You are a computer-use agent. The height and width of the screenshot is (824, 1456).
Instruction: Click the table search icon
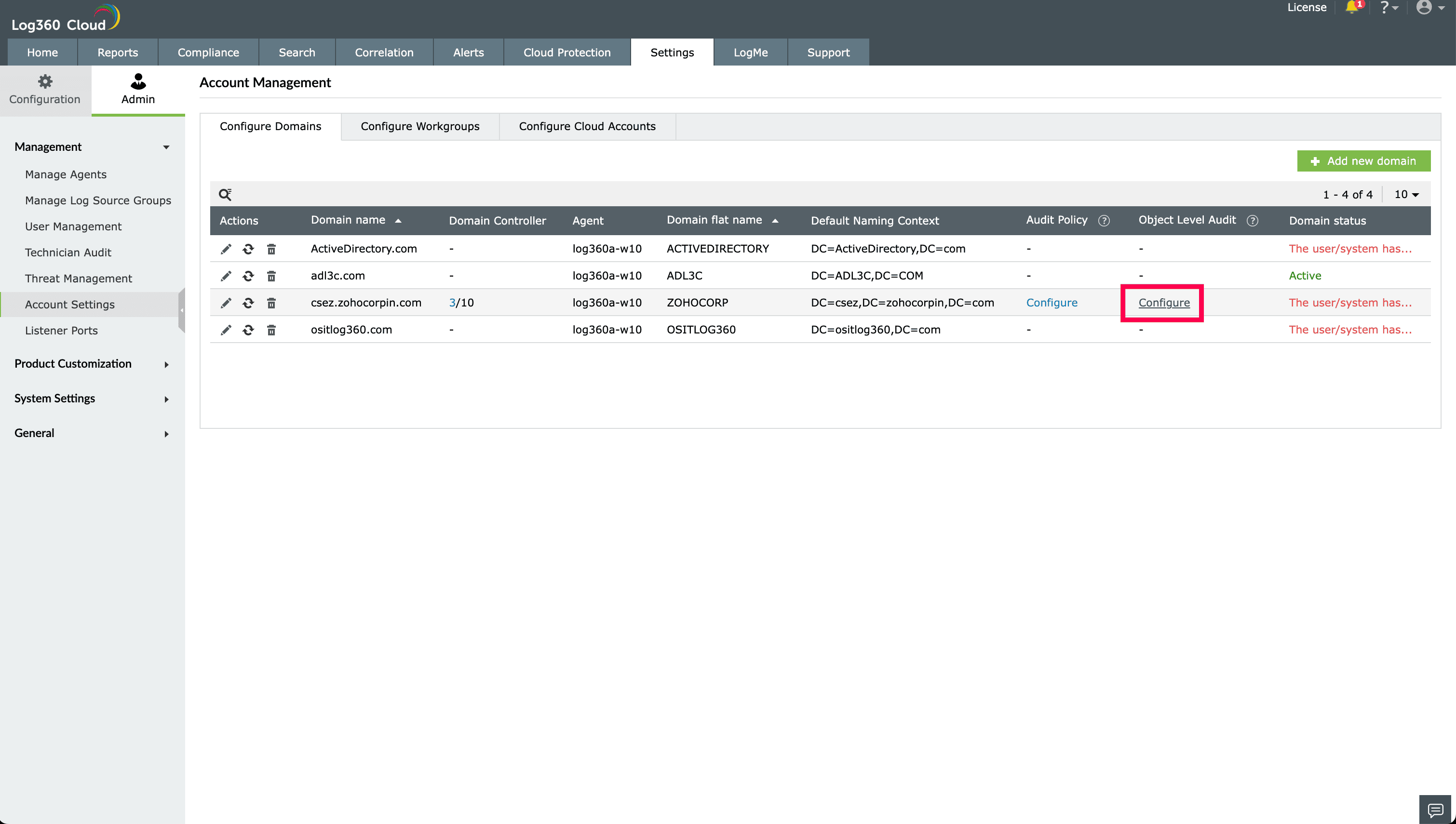(225, 195)
